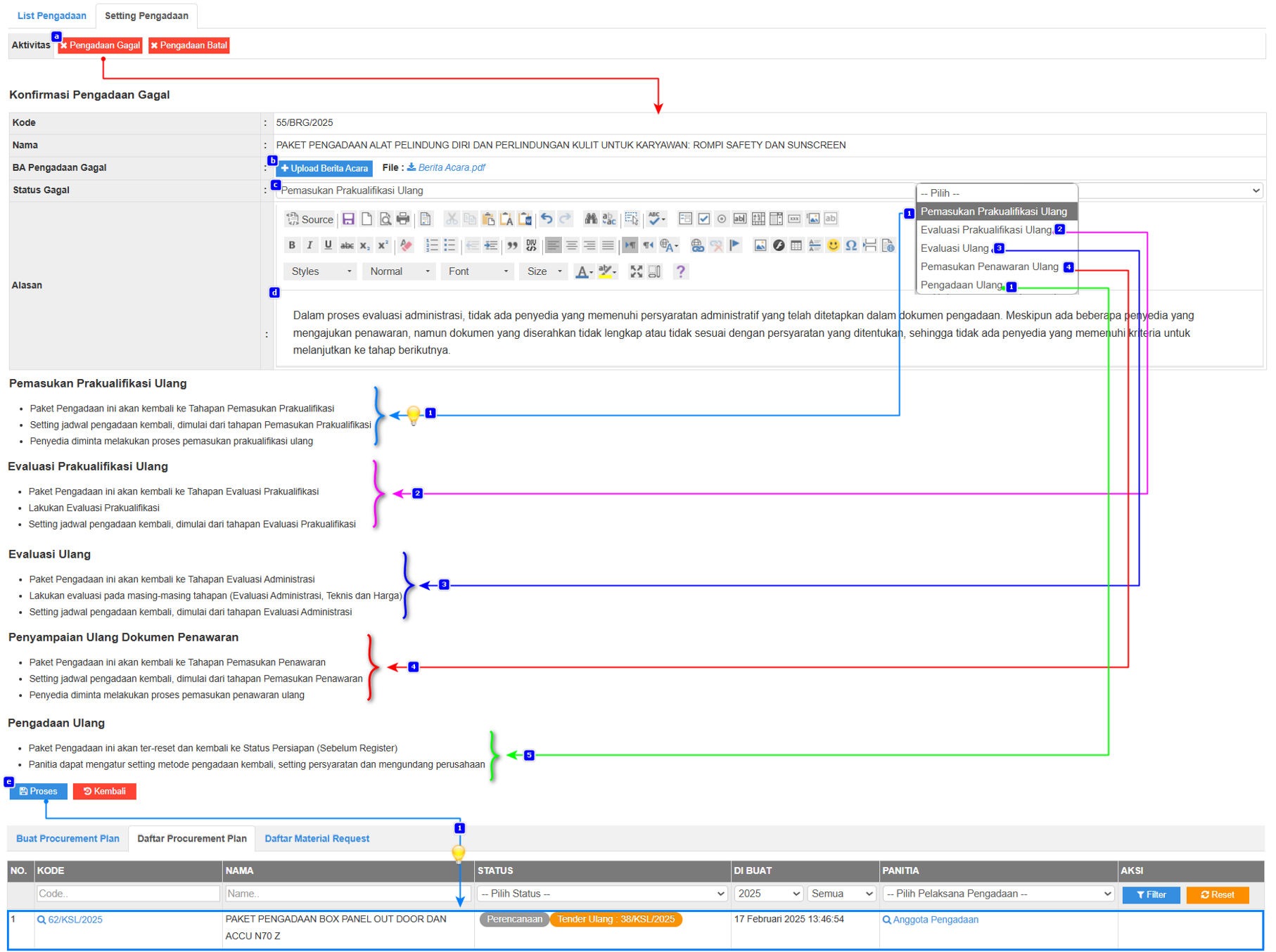This screenshot has height=952, width=1276.
Task: Click the Find binoculars icon
Action: (591, 219)
